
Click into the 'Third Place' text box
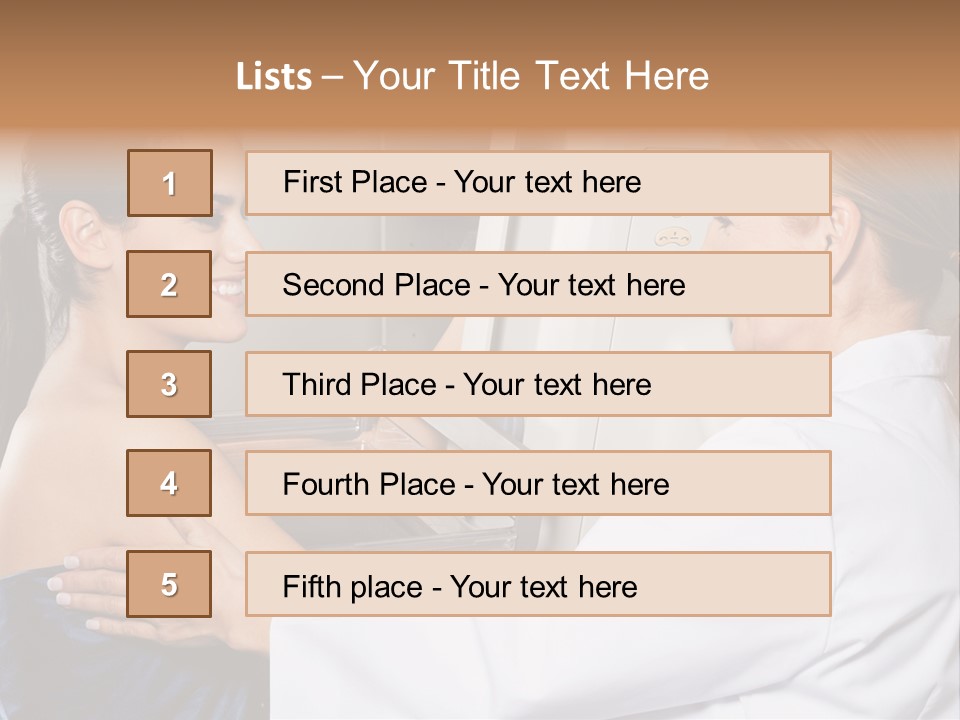(x=538, y=384)
